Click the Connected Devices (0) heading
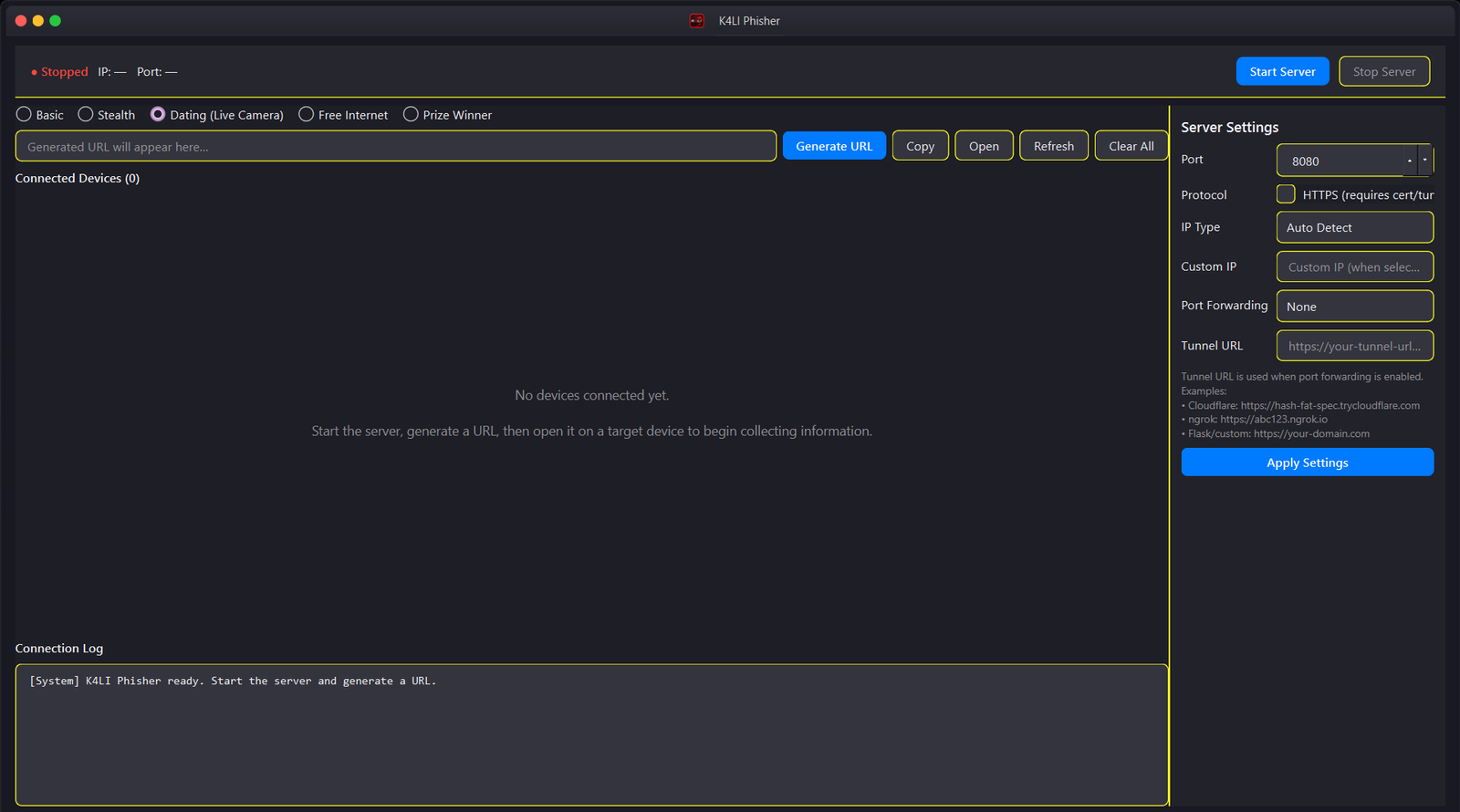 tap(78, 178)
